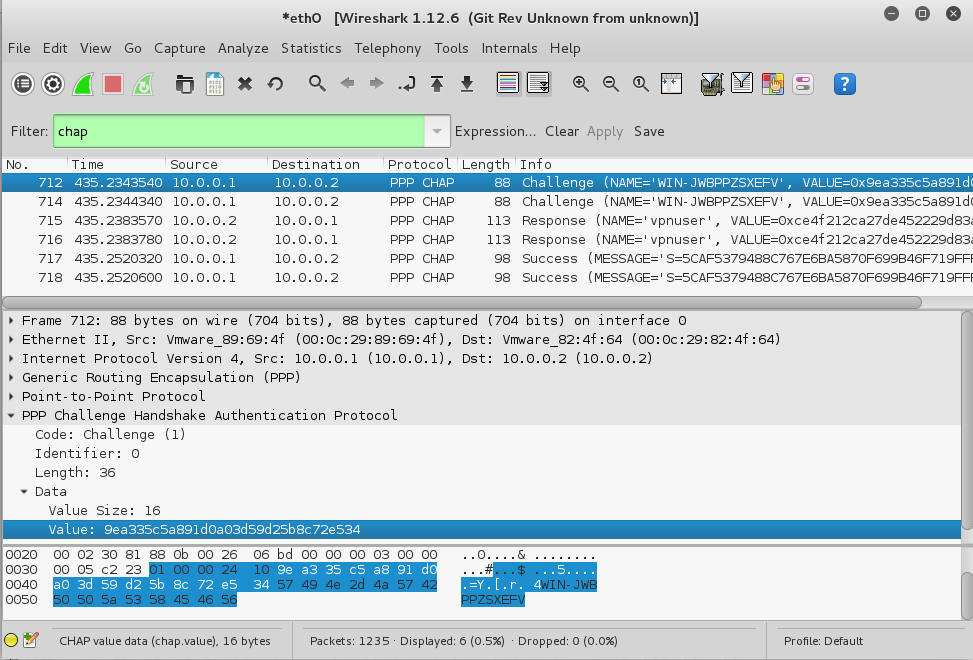
Task: Expand the Generic Routing Encapsulation node
Action: pyautogui.click(x=12, y=378)
